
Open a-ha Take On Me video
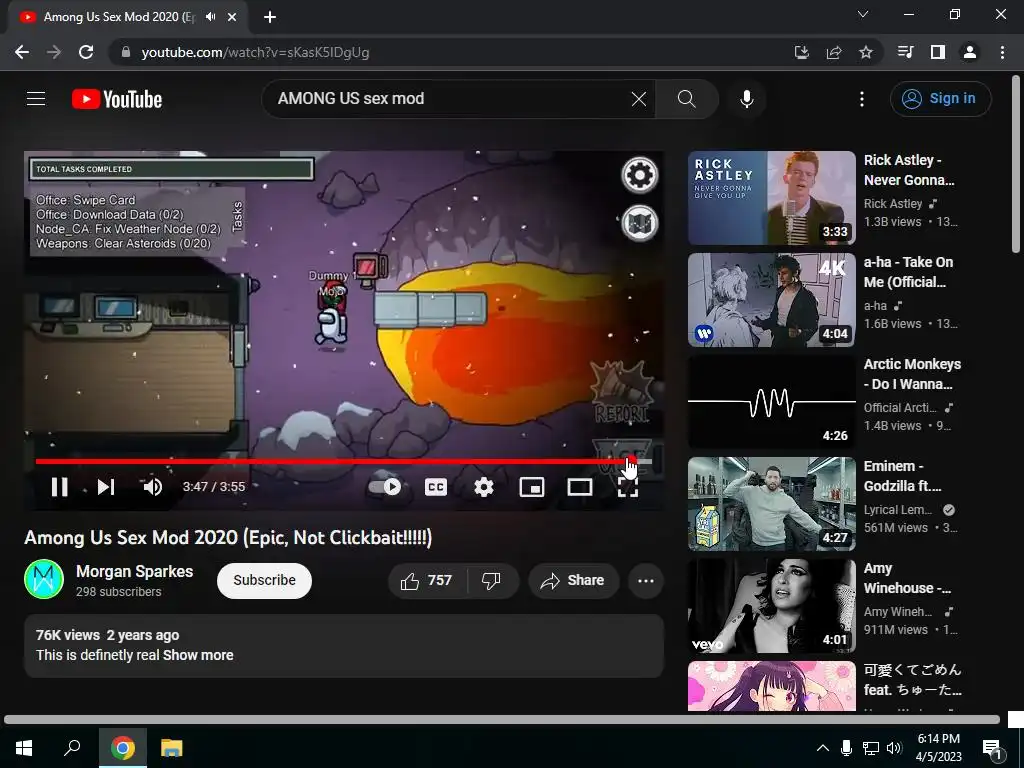pyautogui.click(x=771, y=300)
